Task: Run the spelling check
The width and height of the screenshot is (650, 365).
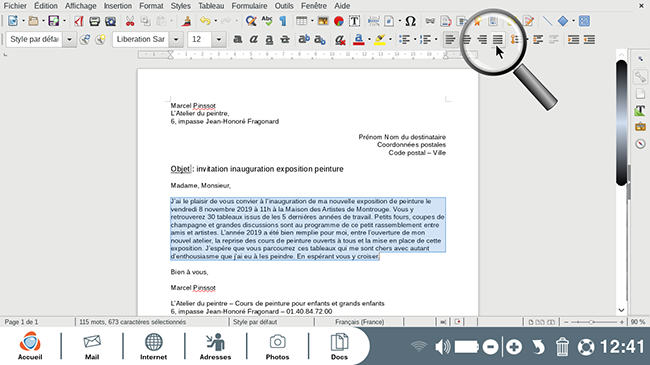Action: (x=267, y=21)
